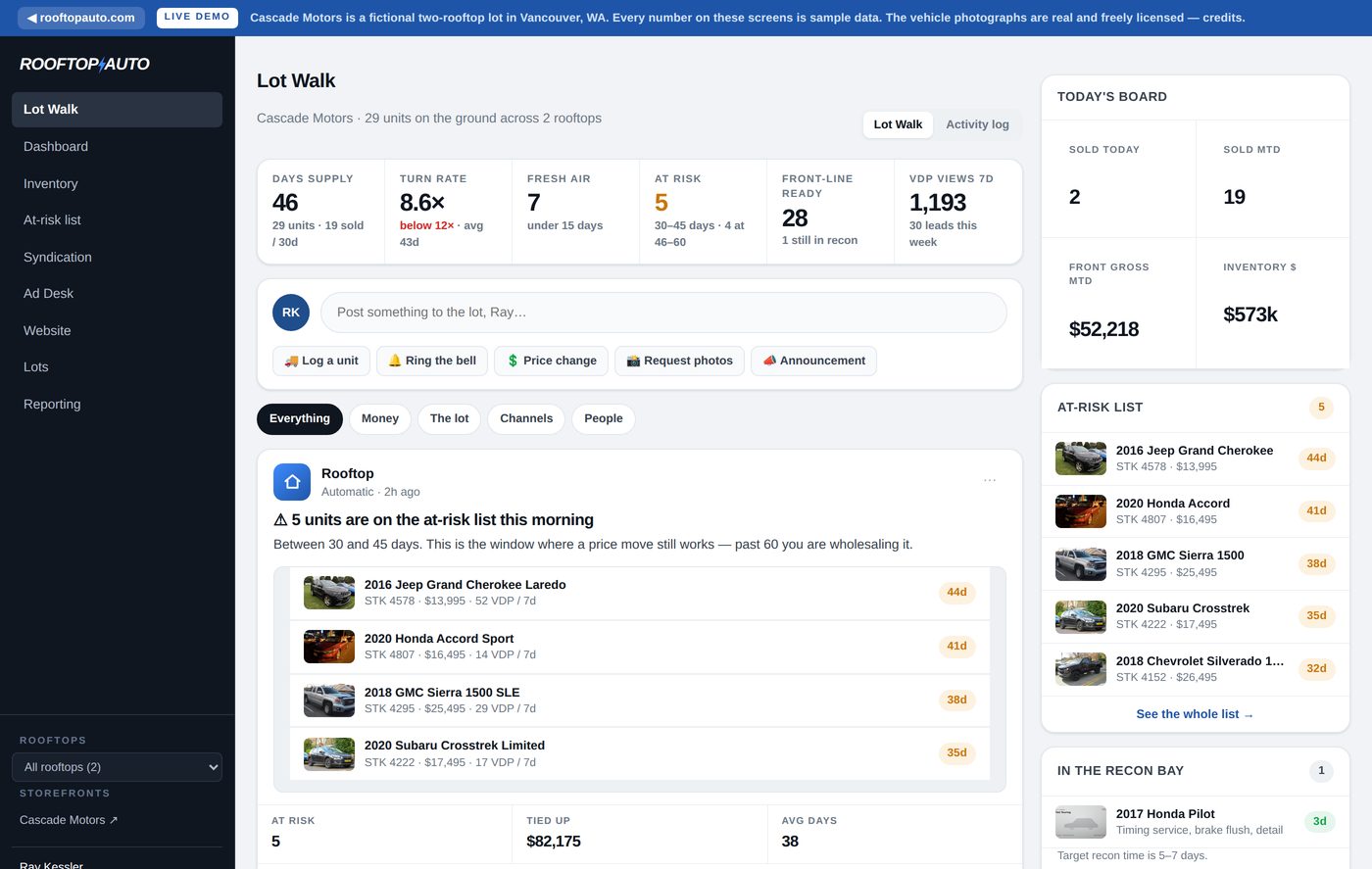This screenshot has height=869, width=1372.
Task: Open Lots in the sidebar
Action: coord(117,366)
